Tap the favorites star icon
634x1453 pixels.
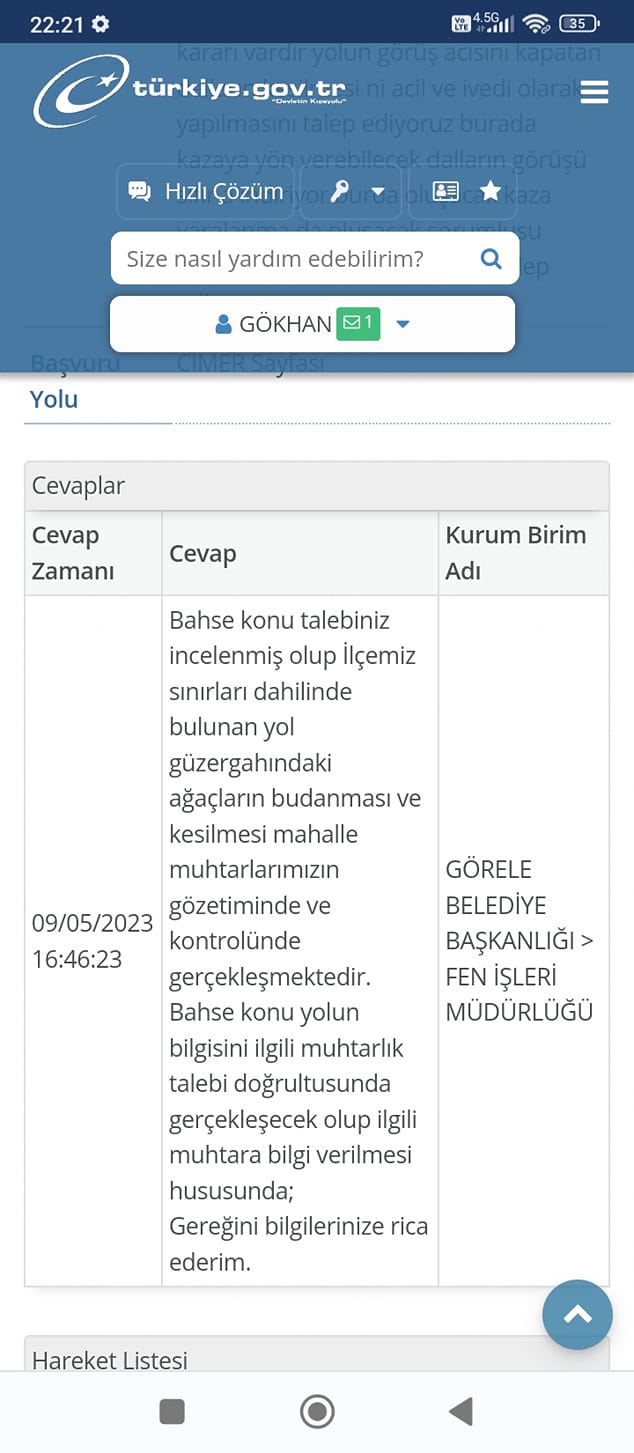point(490,190)
